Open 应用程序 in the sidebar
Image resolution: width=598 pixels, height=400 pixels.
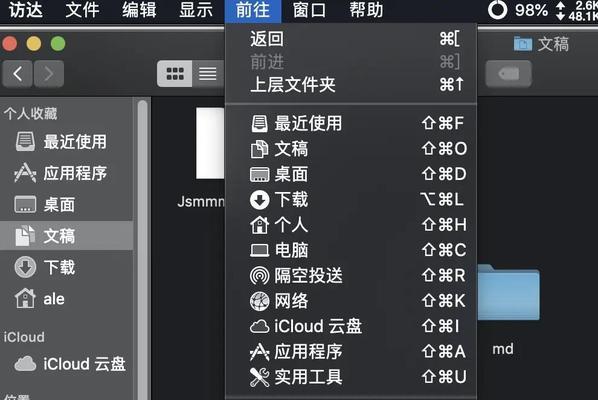(67, 173)
